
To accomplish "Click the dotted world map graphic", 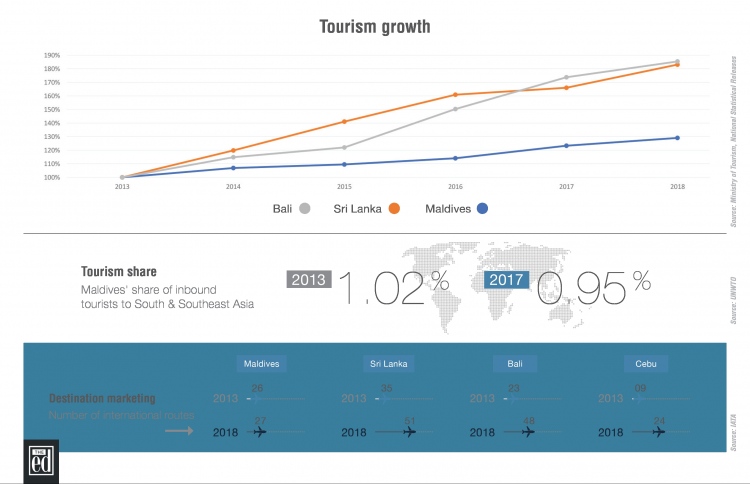I will pos(490,285).
